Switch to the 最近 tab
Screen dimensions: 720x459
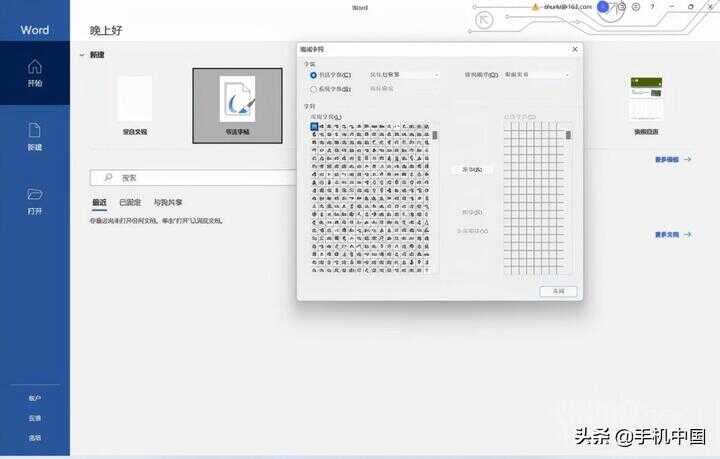point(100,202)
